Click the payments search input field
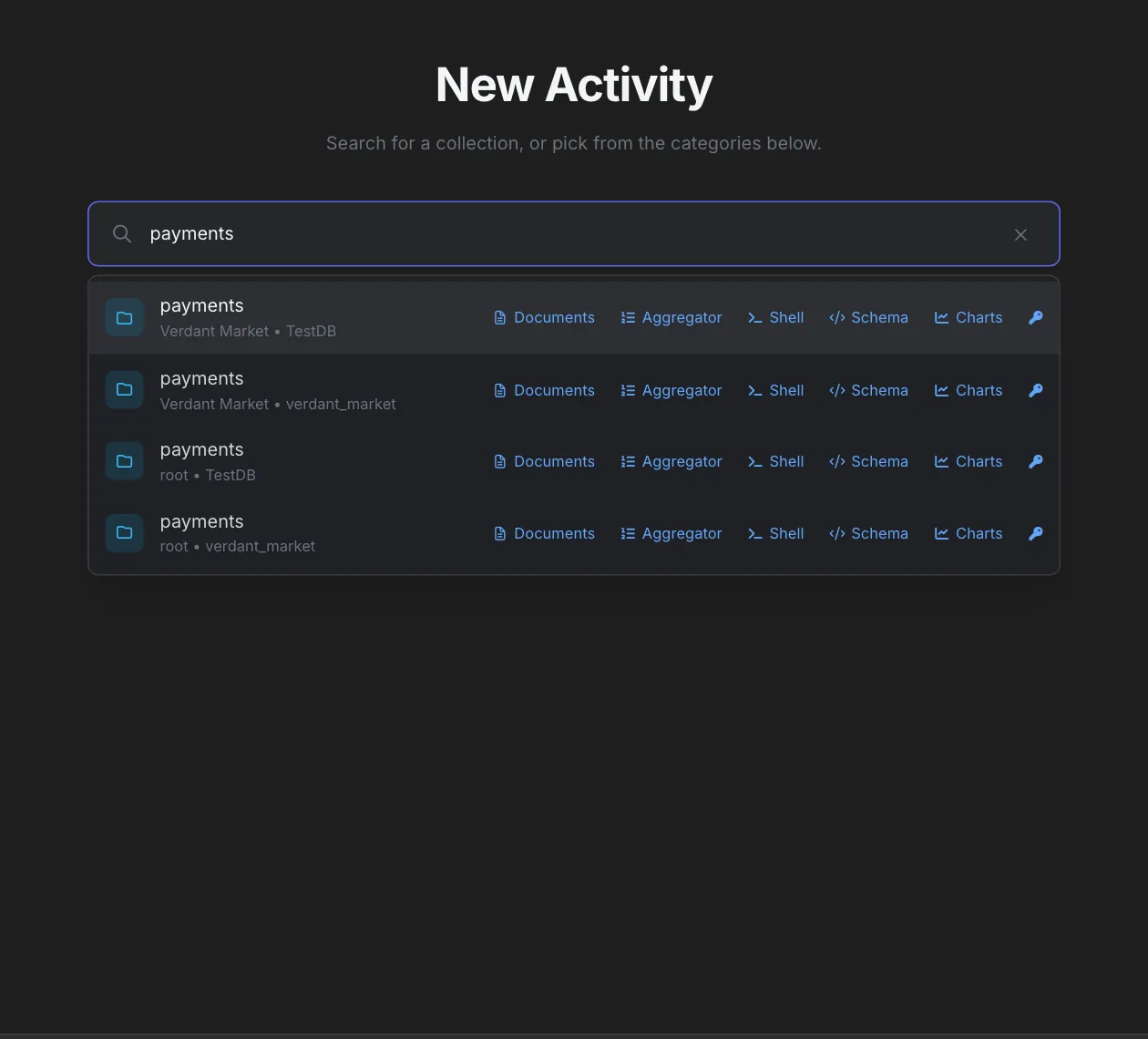Viewport: 1148px width, 1039px height. (x=574, y=233)
